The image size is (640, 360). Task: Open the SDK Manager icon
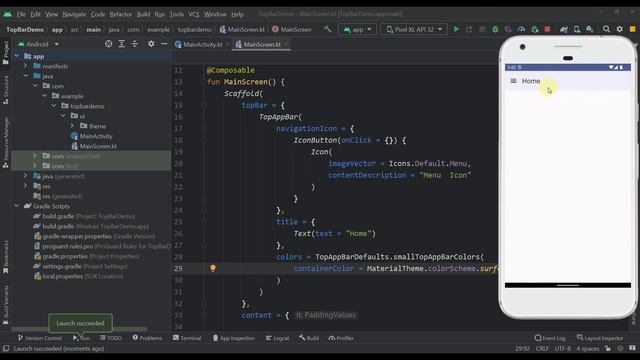pyautogui.click(x=590, y=29)
